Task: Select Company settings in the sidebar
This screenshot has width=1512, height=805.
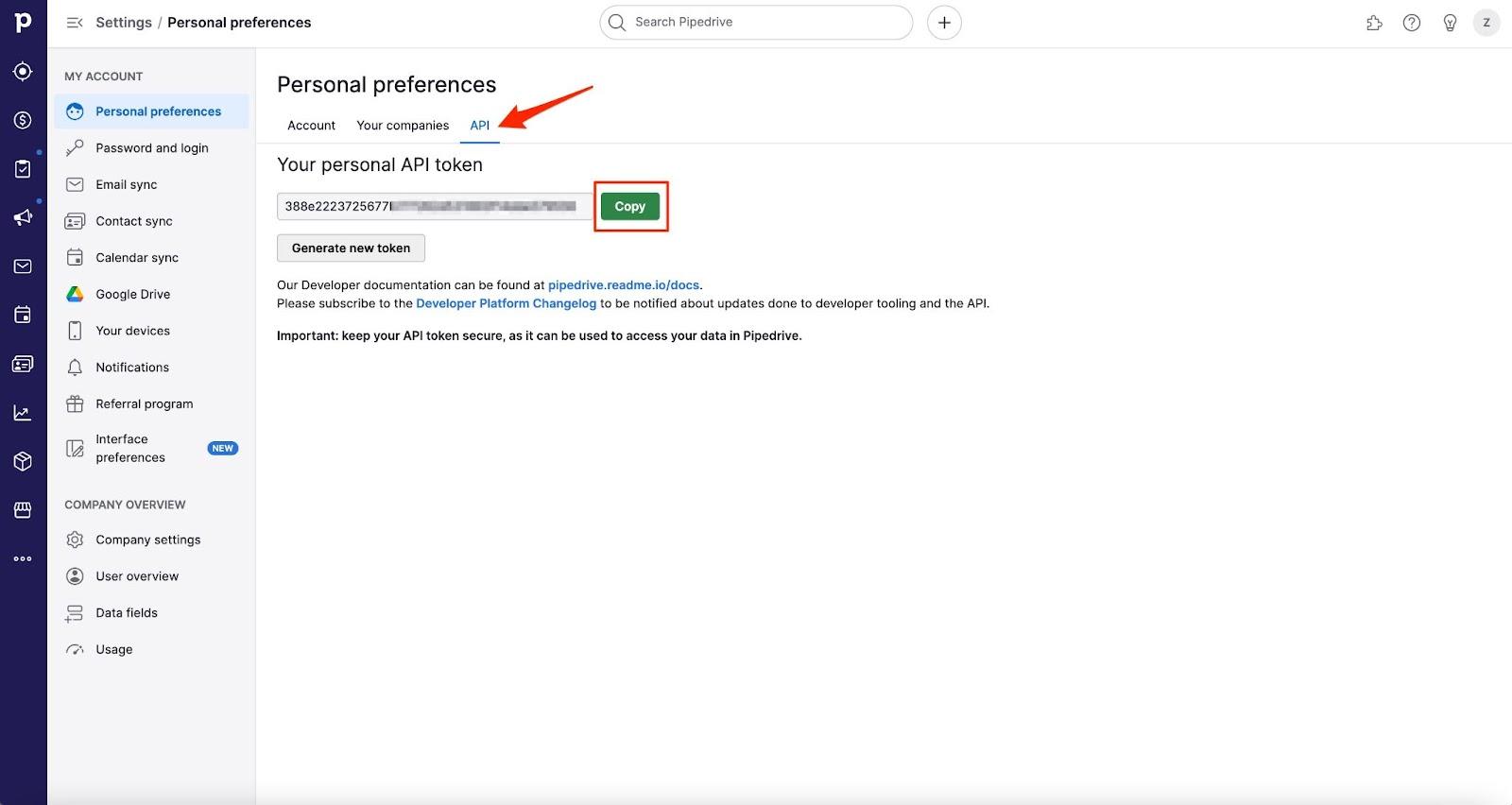Action: click(147, 540)
